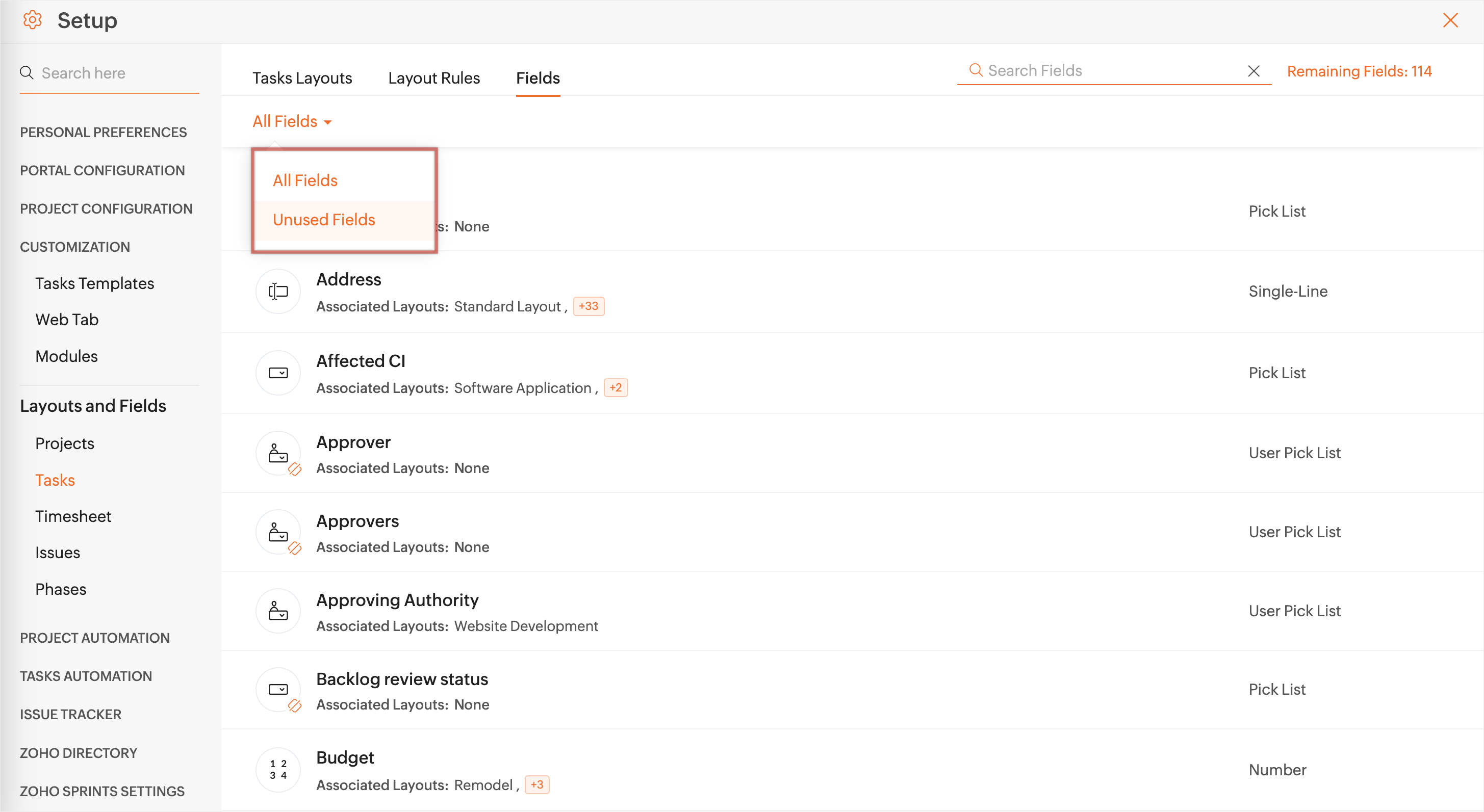
Task: Open the Address field
Action: 348,279
